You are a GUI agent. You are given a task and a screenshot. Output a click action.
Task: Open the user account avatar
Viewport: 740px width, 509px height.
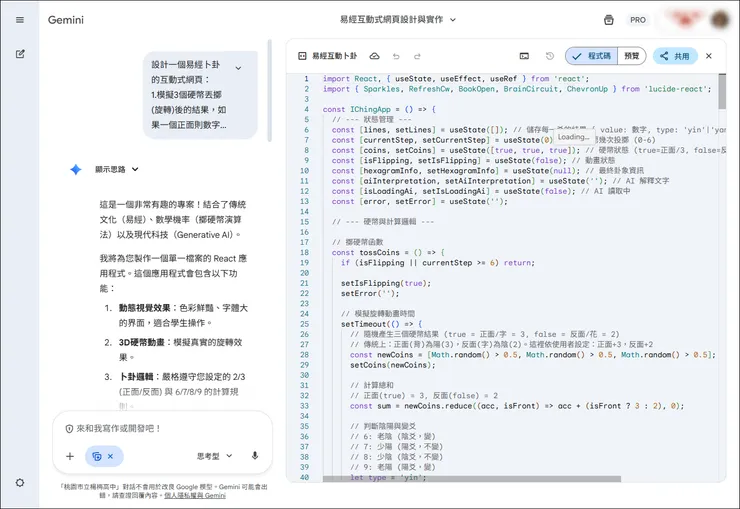pyautogui.click(x=720, y=20)
